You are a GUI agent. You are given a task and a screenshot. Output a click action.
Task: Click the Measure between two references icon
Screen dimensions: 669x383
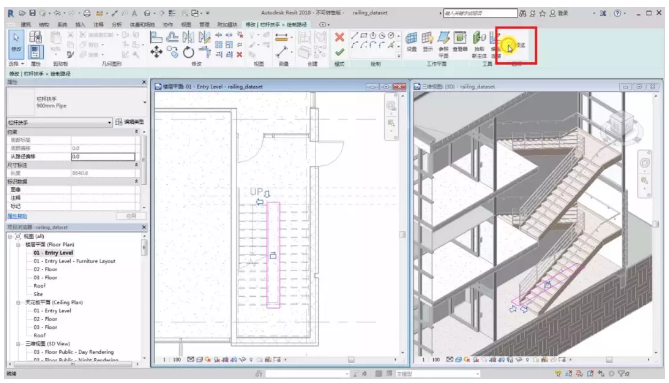point(282,52)
